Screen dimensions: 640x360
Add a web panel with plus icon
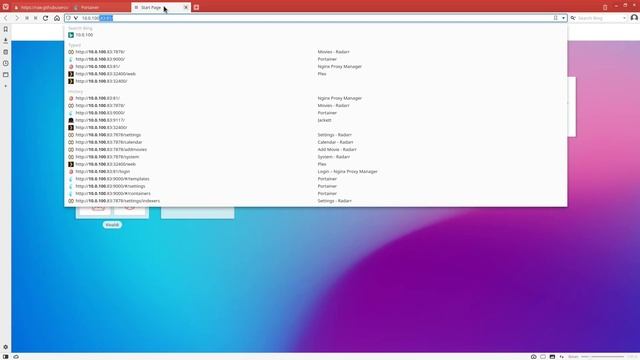point(6,86)
